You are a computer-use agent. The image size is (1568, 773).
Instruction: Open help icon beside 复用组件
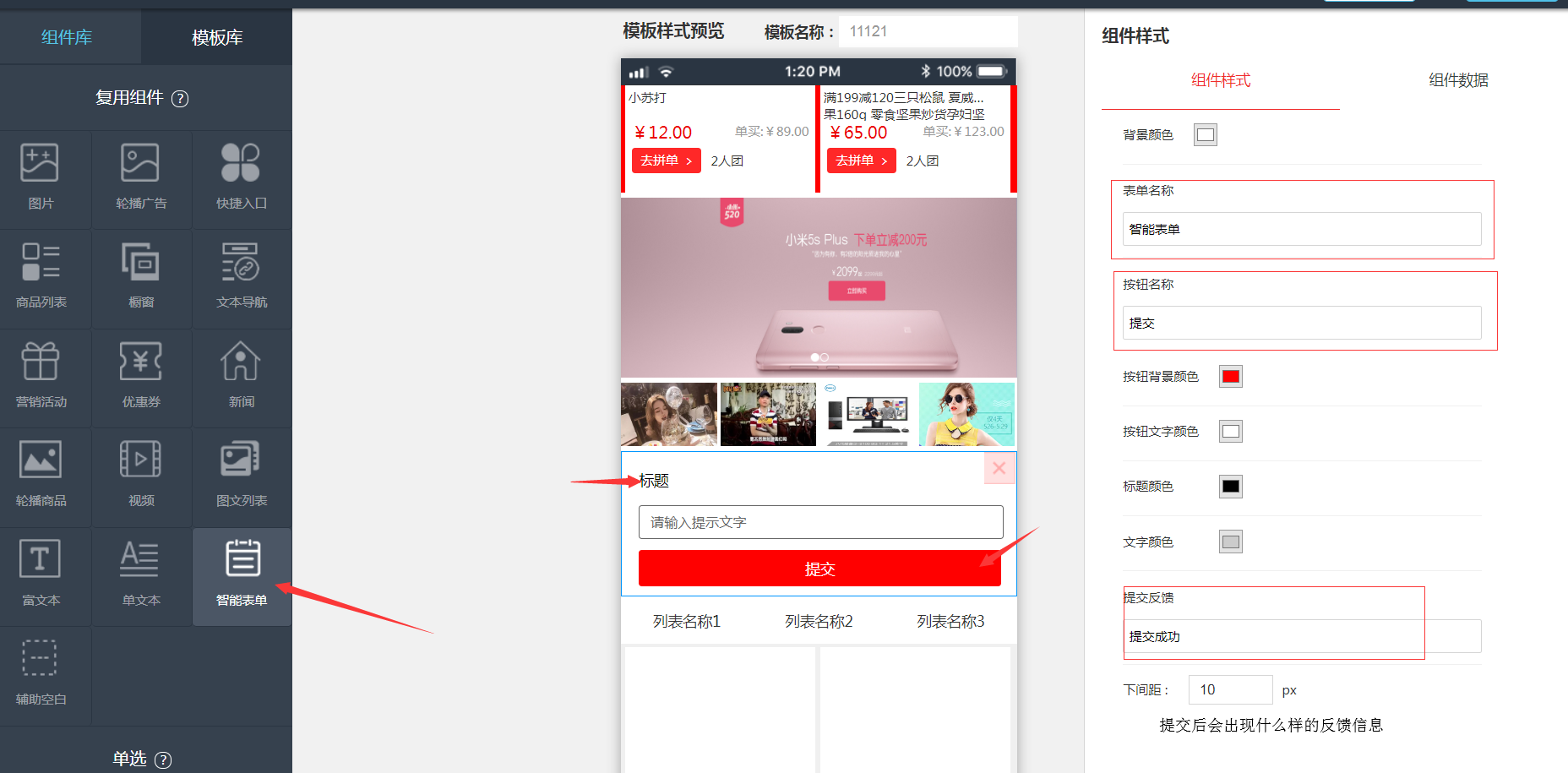click(180, 99)
